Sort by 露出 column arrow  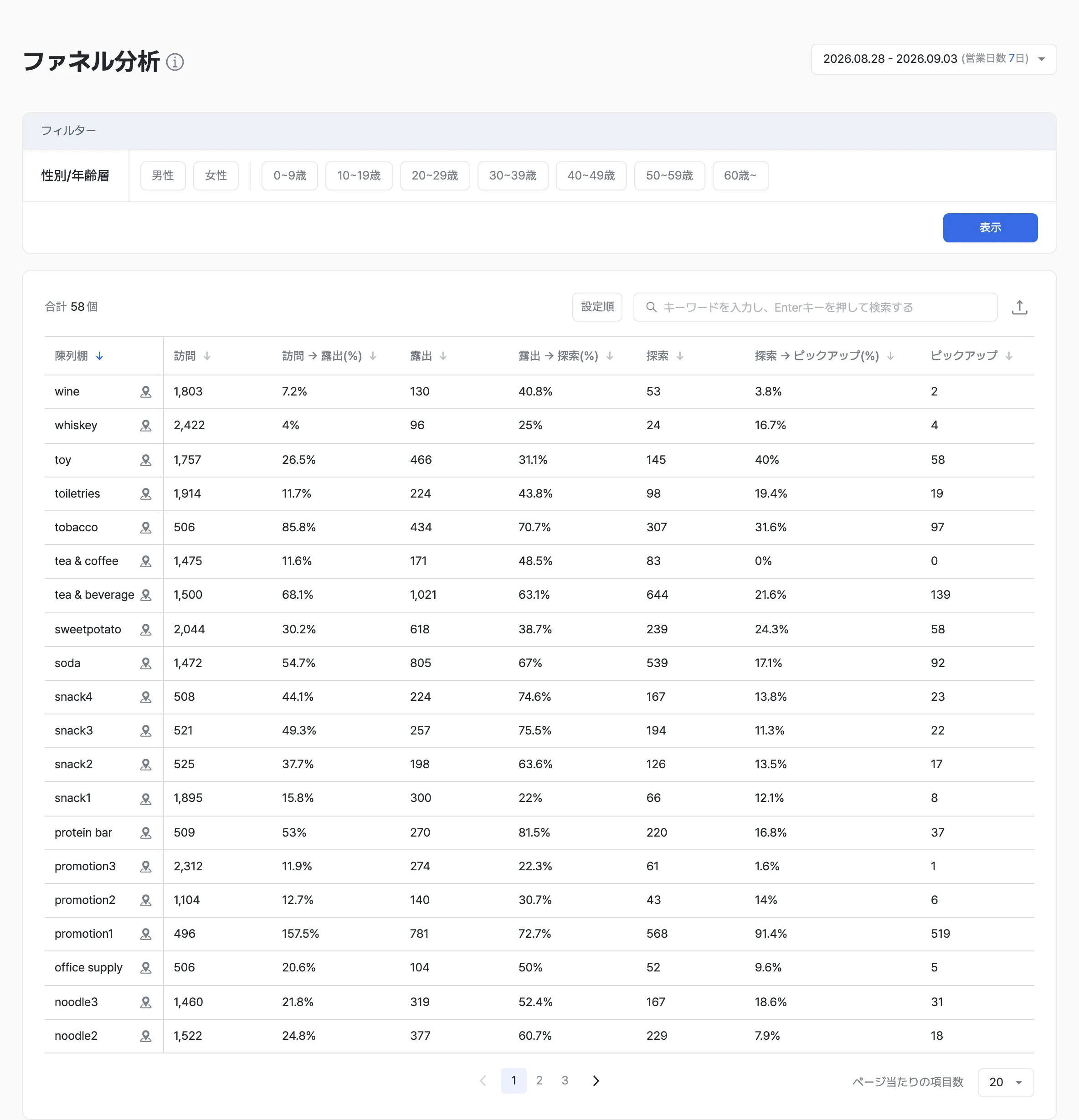(x=443, y=356)
